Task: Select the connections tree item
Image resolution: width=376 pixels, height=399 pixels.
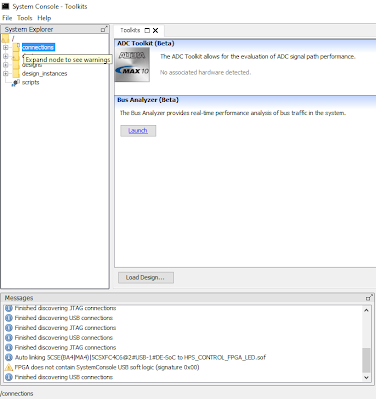Action: pyautogui.click(x=38, y=47)
